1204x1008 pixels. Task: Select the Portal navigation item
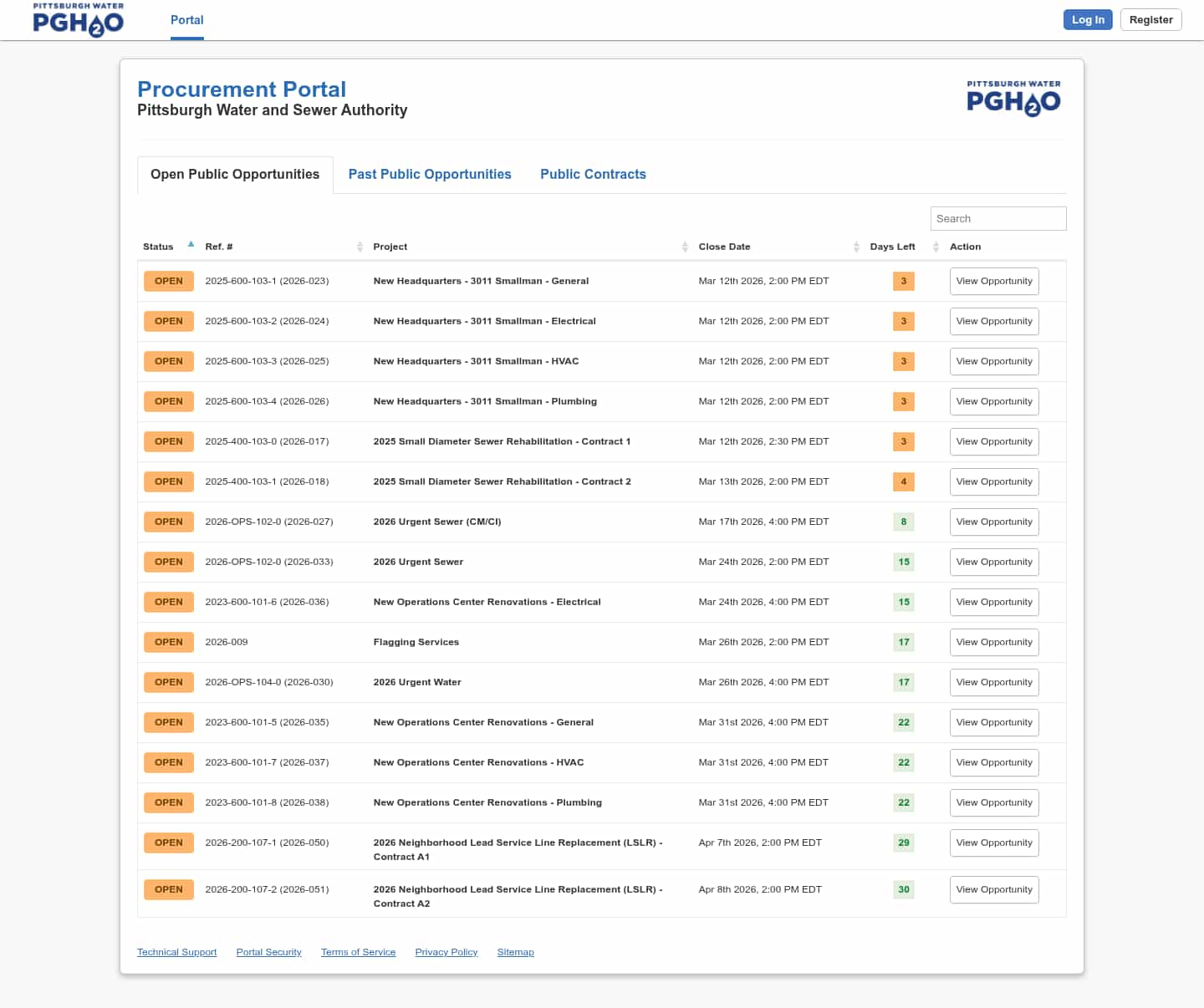pos(186,20)
